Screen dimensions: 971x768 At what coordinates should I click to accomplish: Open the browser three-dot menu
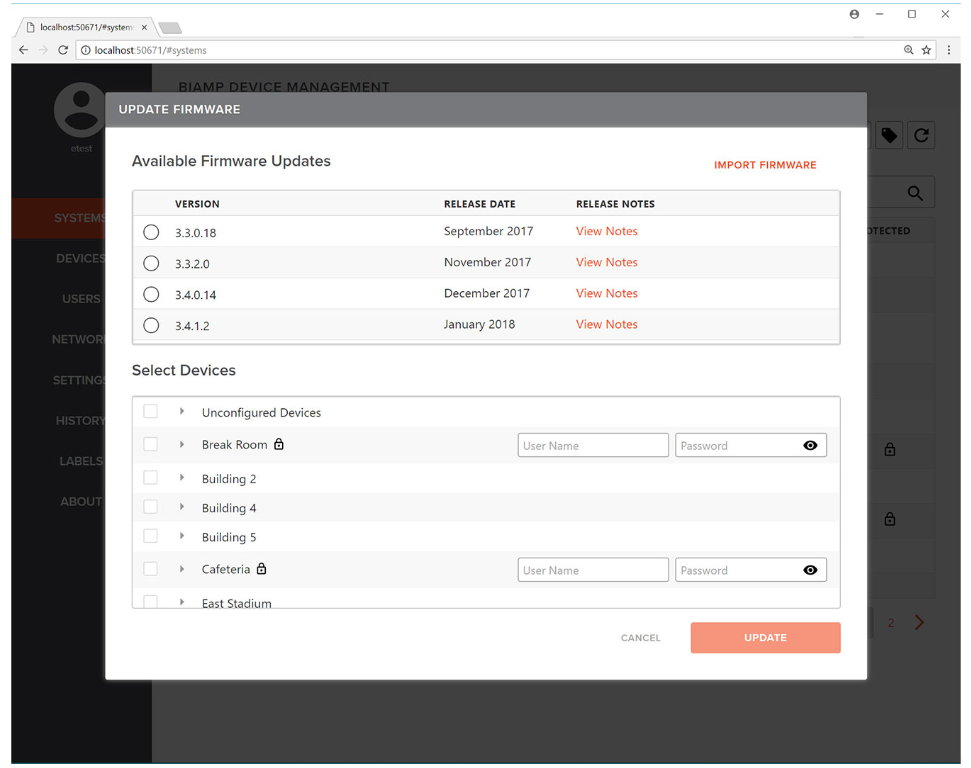tap(949, 50)
